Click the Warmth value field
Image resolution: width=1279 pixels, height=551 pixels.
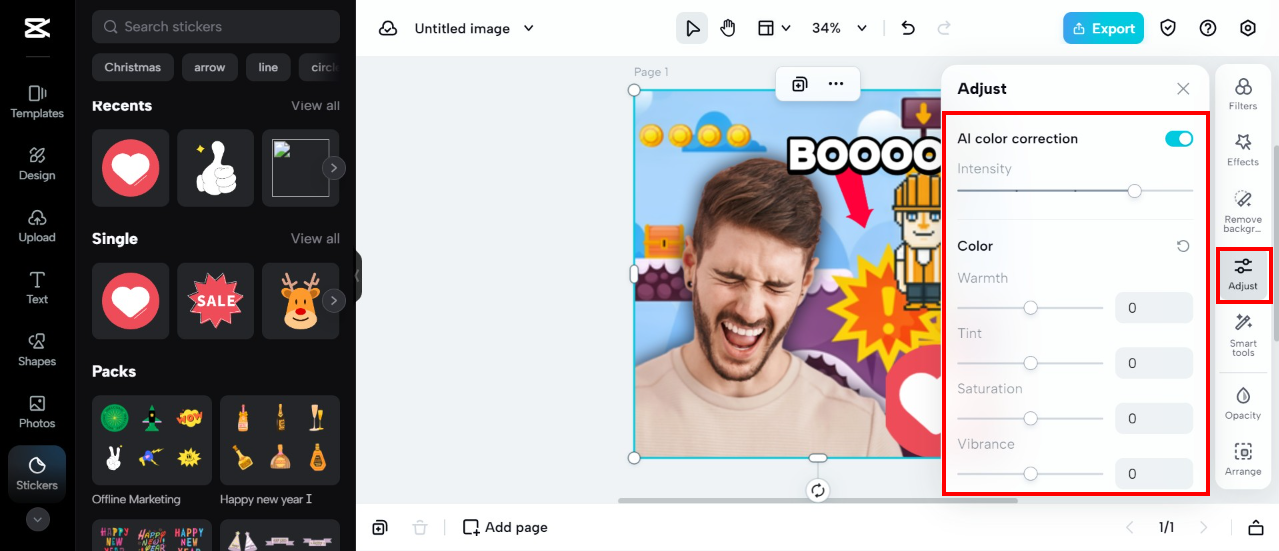(1154, 308)
